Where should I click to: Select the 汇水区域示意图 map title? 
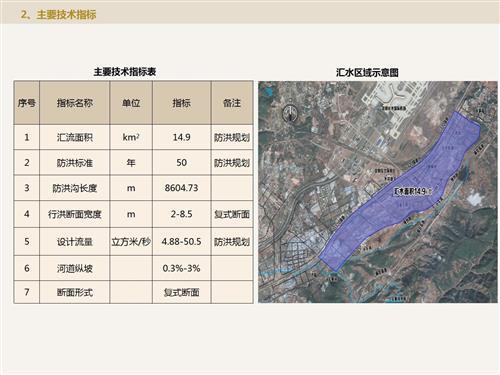(x=367, y=72)
